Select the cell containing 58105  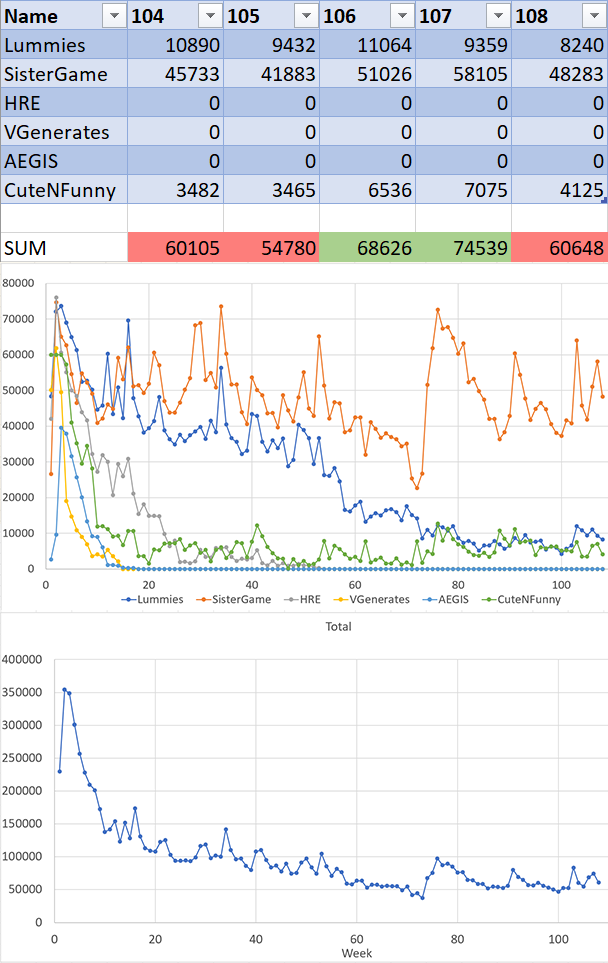(x=464, y=74)
